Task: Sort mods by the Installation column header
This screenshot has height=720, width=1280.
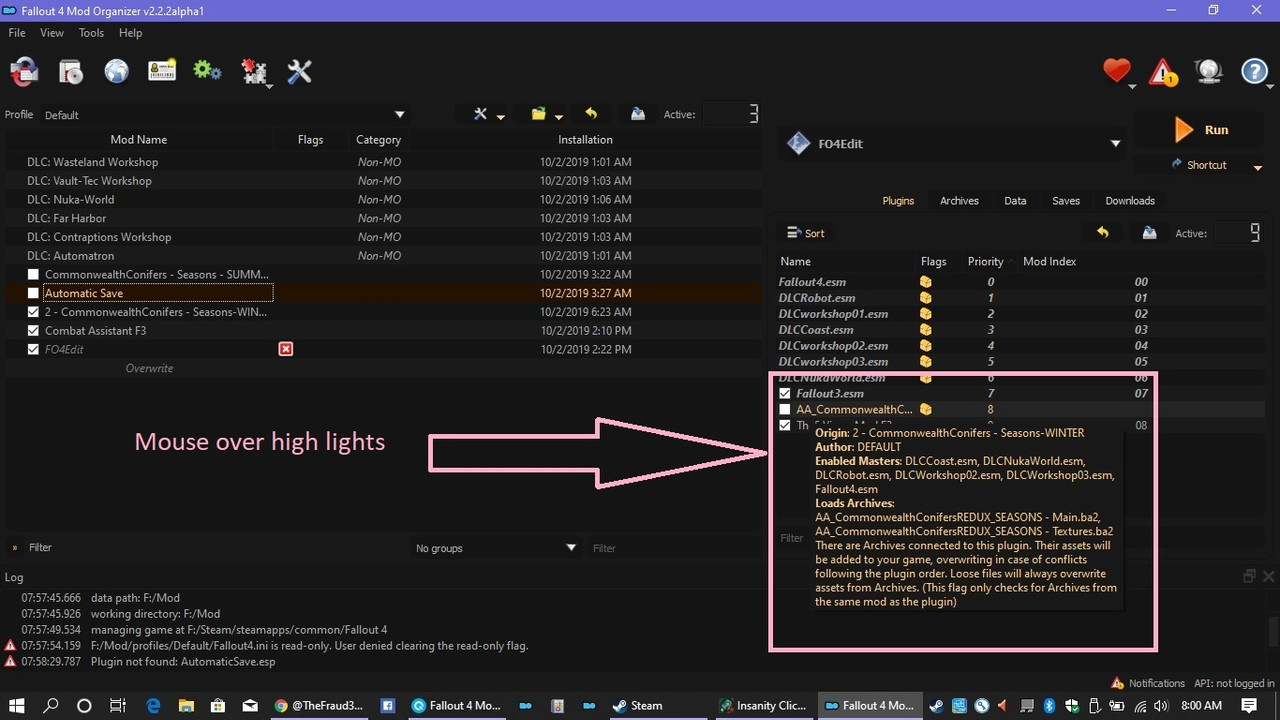Action: click(585, 140)
